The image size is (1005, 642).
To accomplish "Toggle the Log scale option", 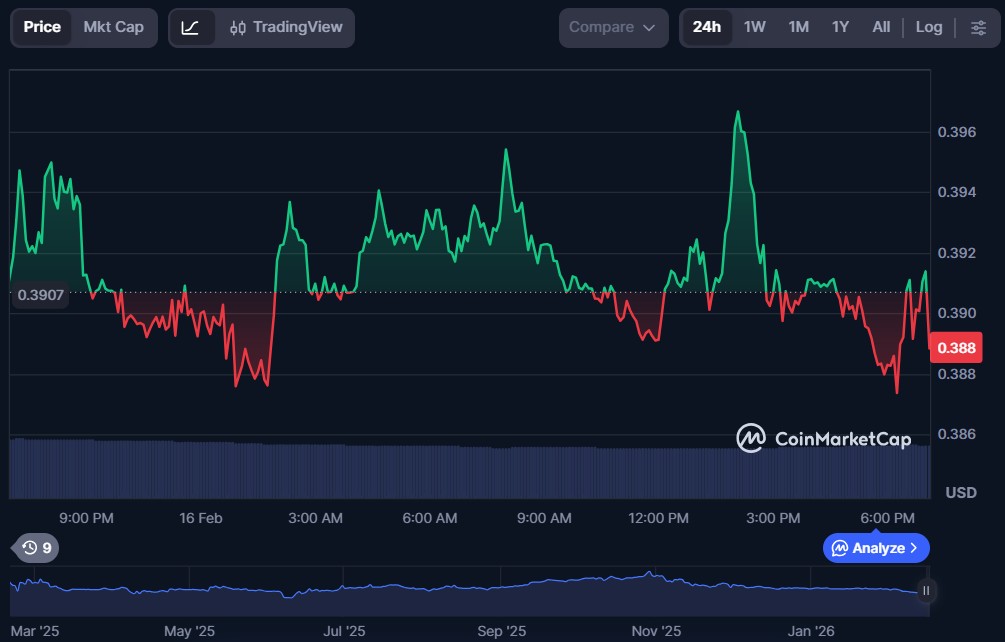I will [x=928, y=27].
